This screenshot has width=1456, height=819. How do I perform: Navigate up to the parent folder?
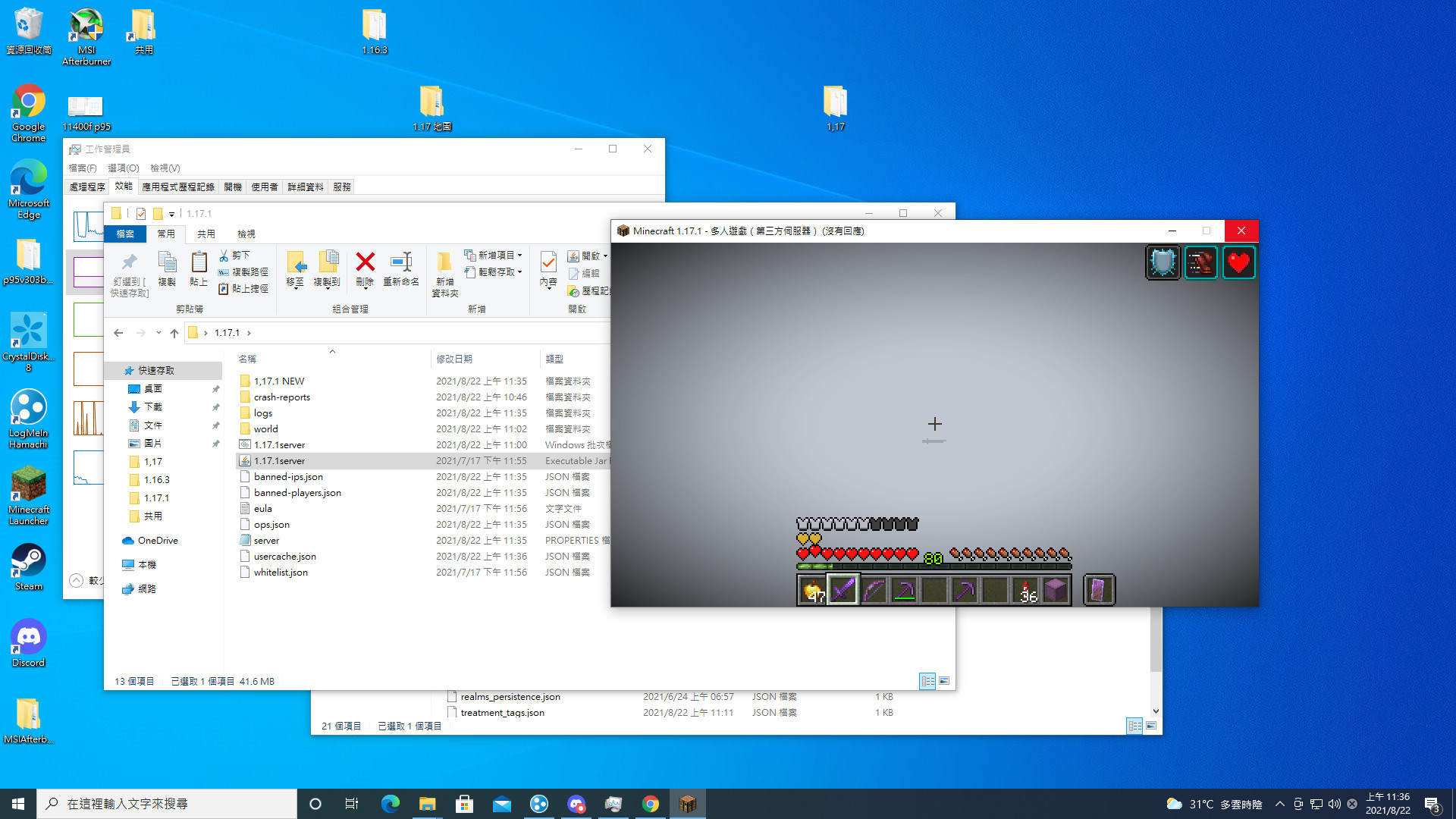click(x=174, y=332)
